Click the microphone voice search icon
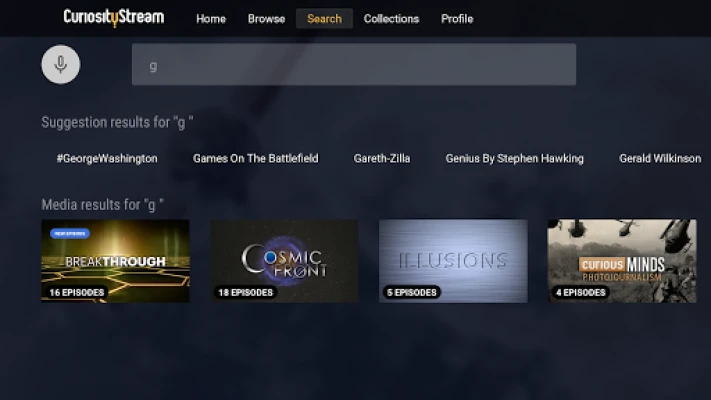Image resolution: width=711 pixels, height=400 pixels. pos(60,65)
